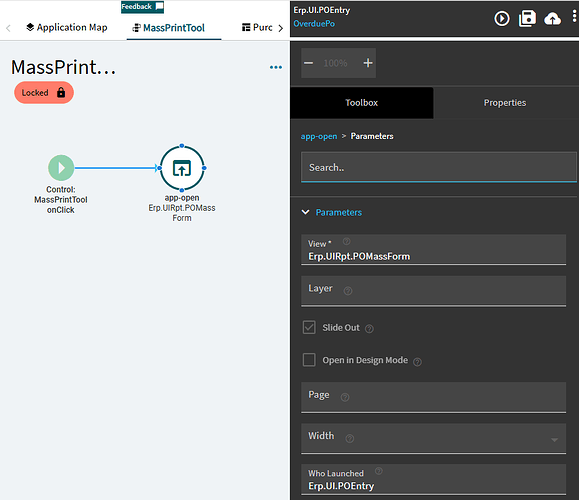Image resolution: width=579 pixels, height=500 pixels.
Task: Click the Locked status badge
Action: pos(44,93)
